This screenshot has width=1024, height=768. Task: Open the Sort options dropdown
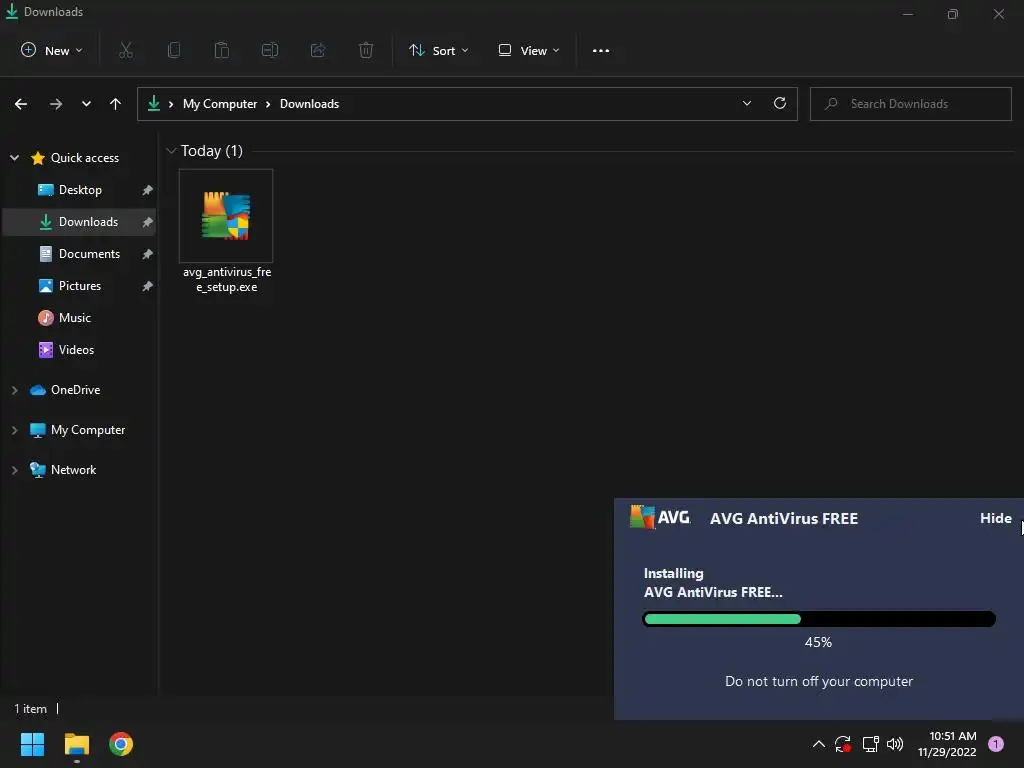[438, 50]
